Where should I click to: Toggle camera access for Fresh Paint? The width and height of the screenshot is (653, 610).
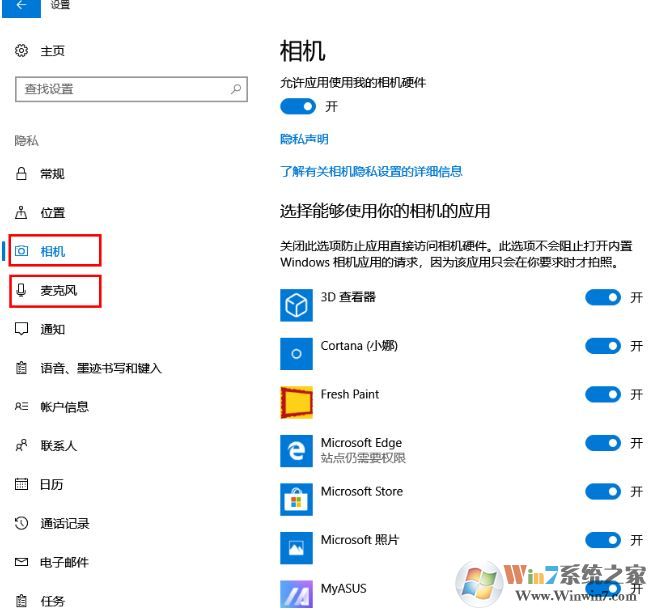point(603,394)
